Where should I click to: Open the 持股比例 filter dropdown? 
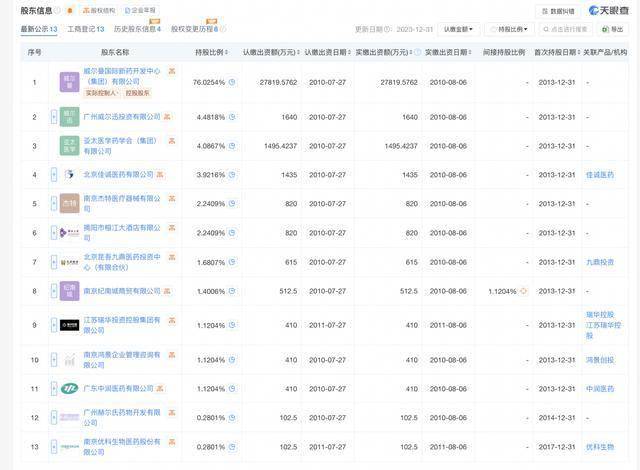click(x=512, y=30)
